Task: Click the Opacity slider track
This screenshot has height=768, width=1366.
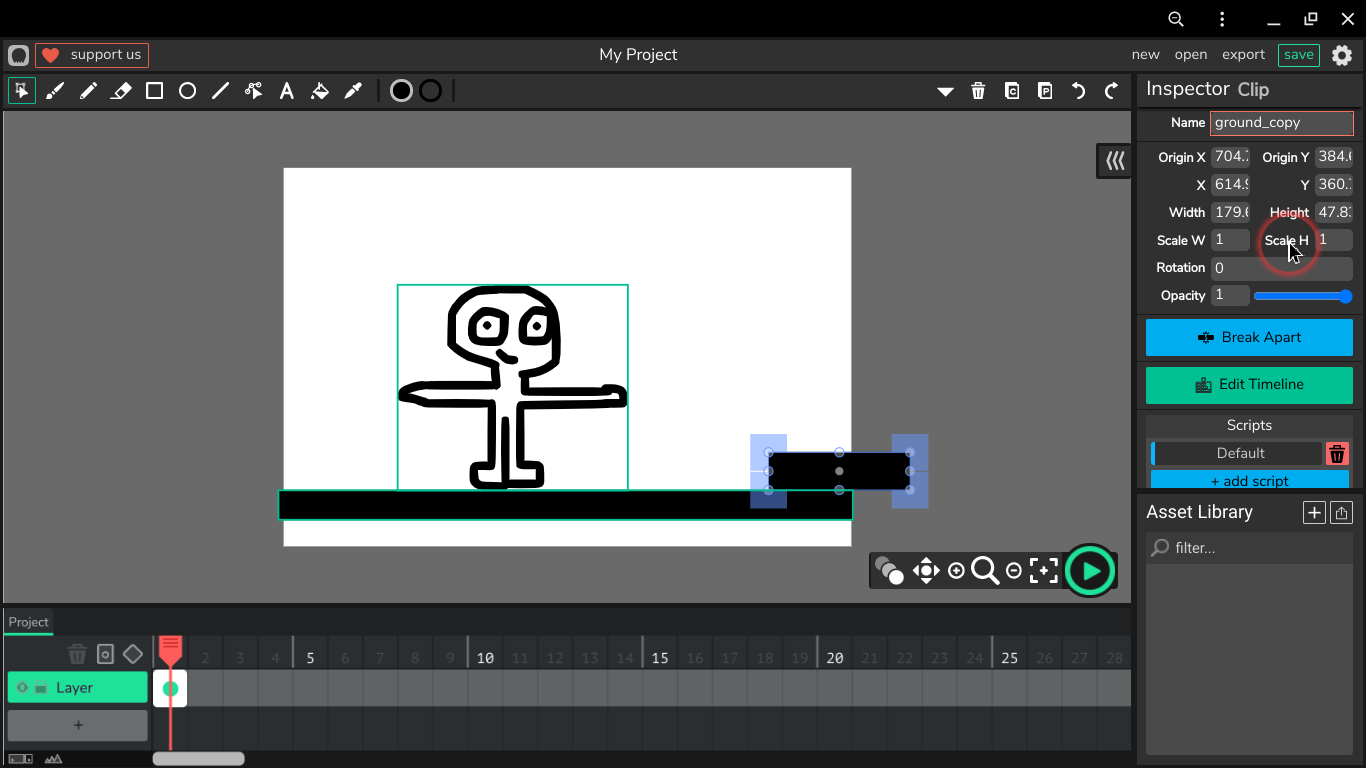Action: [x=1301, y=296]
